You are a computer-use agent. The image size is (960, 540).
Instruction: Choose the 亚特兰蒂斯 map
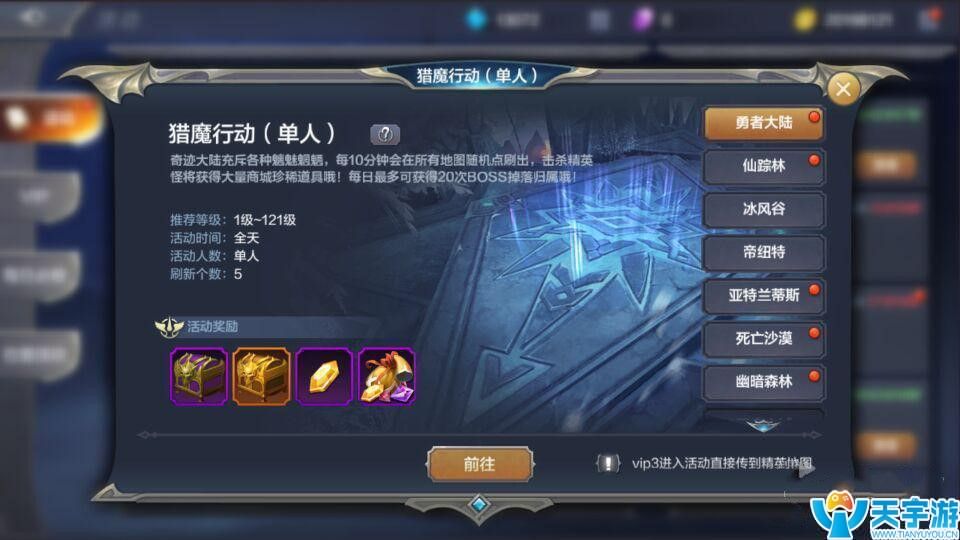pyautogui.click(x=763, y=296)
